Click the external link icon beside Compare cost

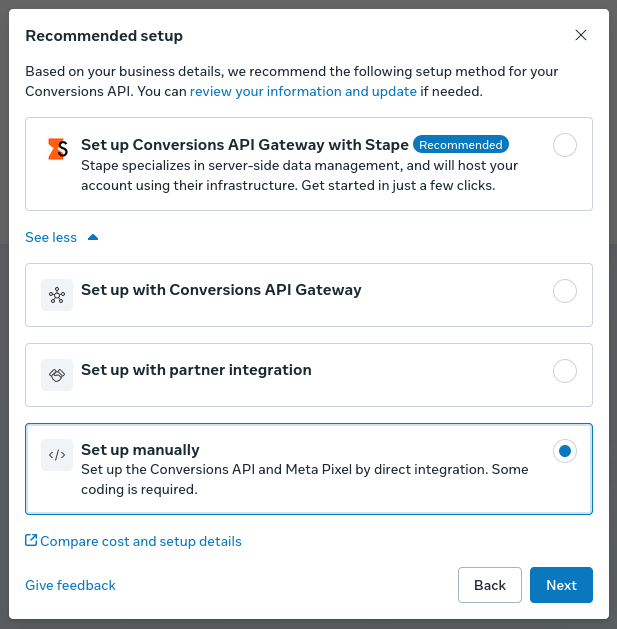pyautogui.click(x=31, y=540)
